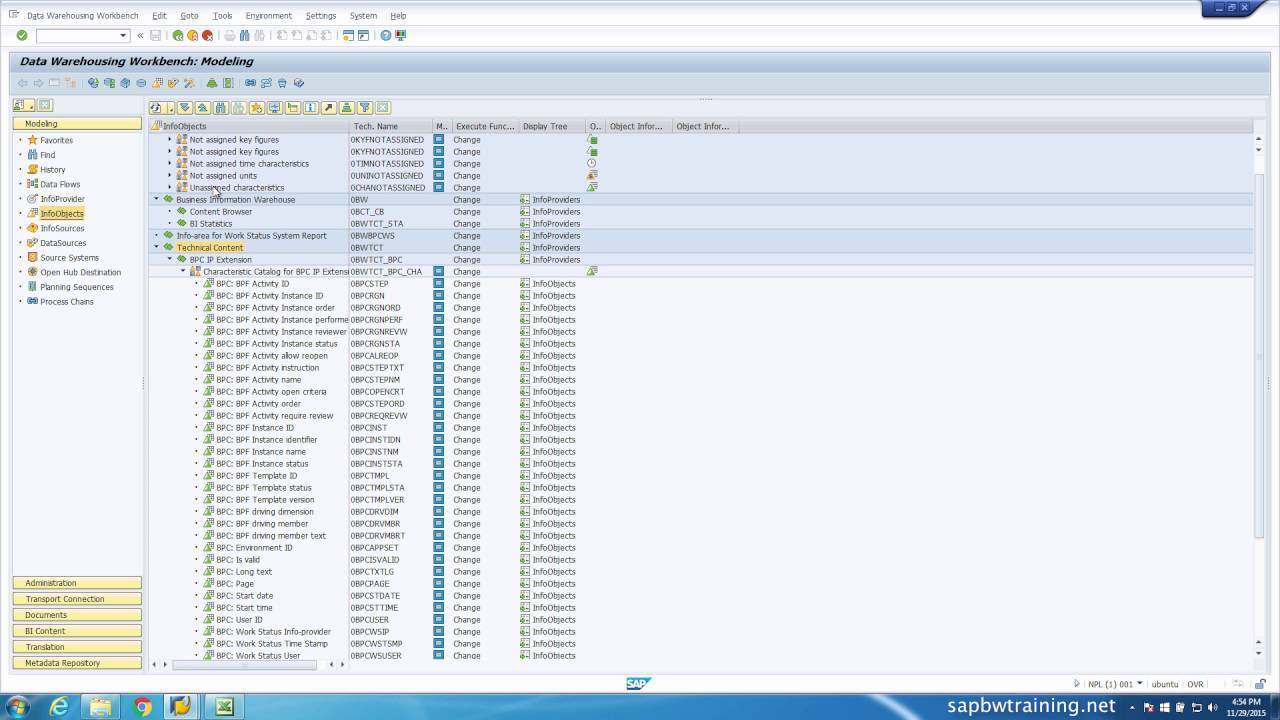Select Favorites in Modeling navigation

(56, 140)
